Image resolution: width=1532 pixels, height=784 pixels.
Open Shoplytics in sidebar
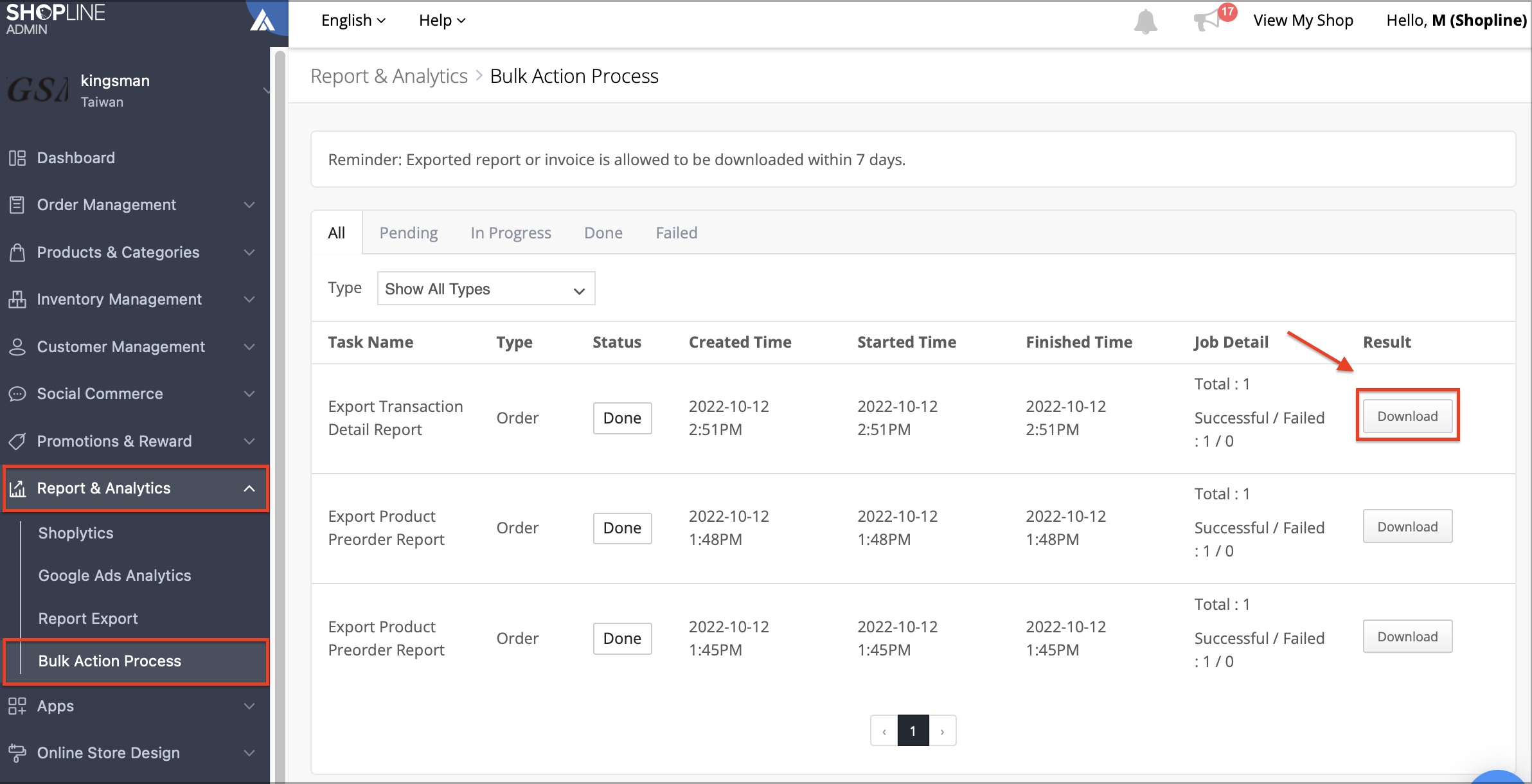tap(76, 533)
